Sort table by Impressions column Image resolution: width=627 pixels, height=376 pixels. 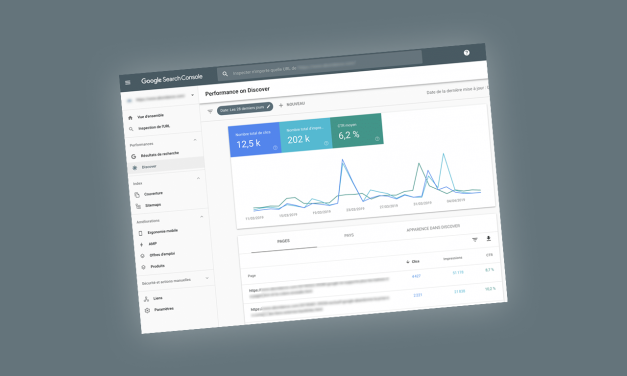[x=453, y=258]
